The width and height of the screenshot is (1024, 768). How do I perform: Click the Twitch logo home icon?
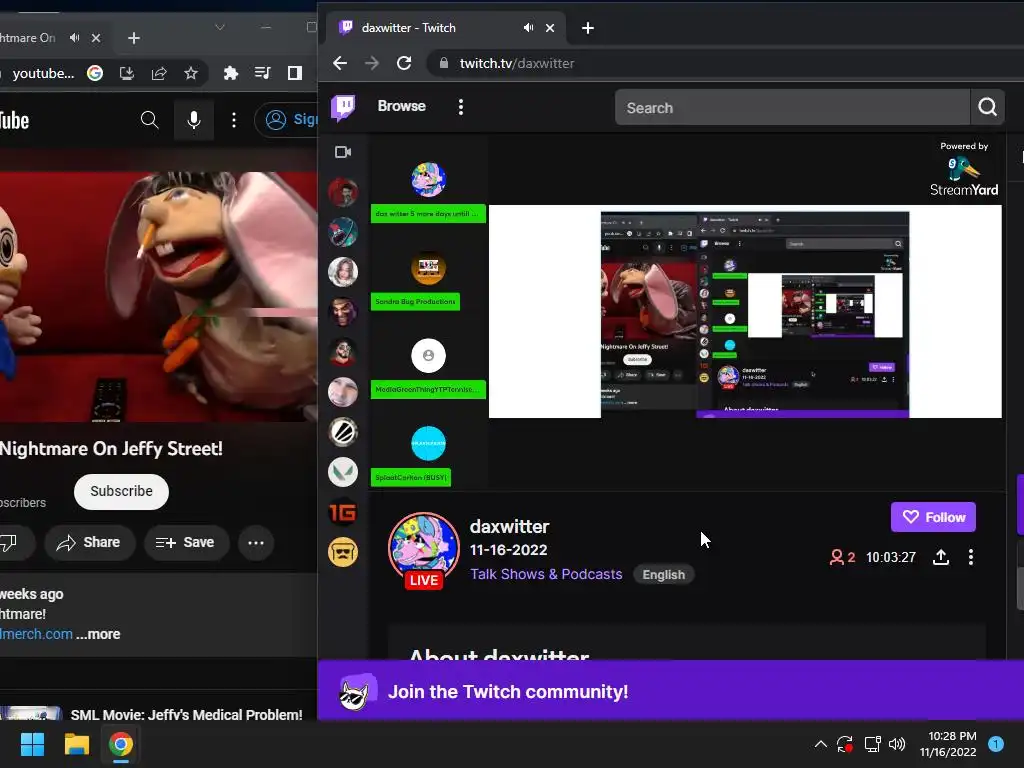tap(343, 107)
